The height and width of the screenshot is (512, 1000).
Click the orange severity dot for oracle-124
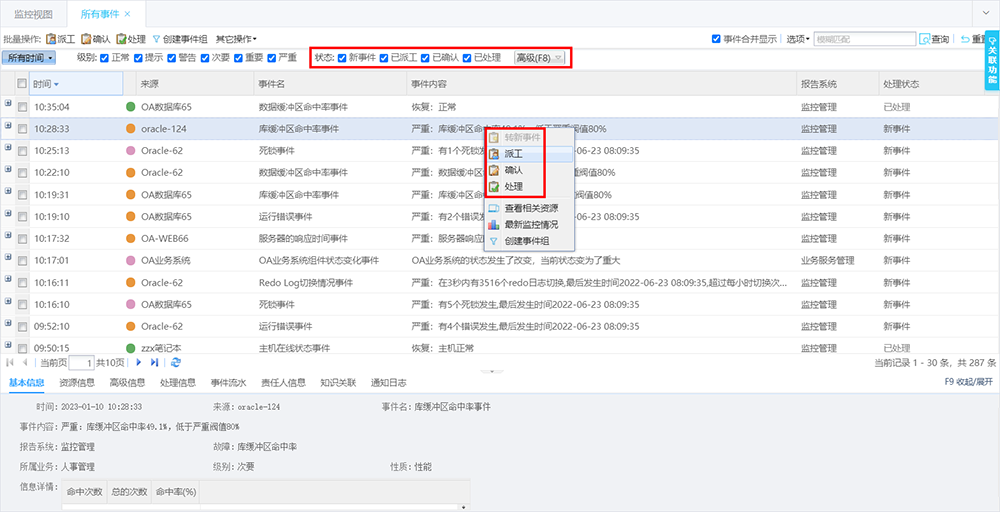(131, 129)
